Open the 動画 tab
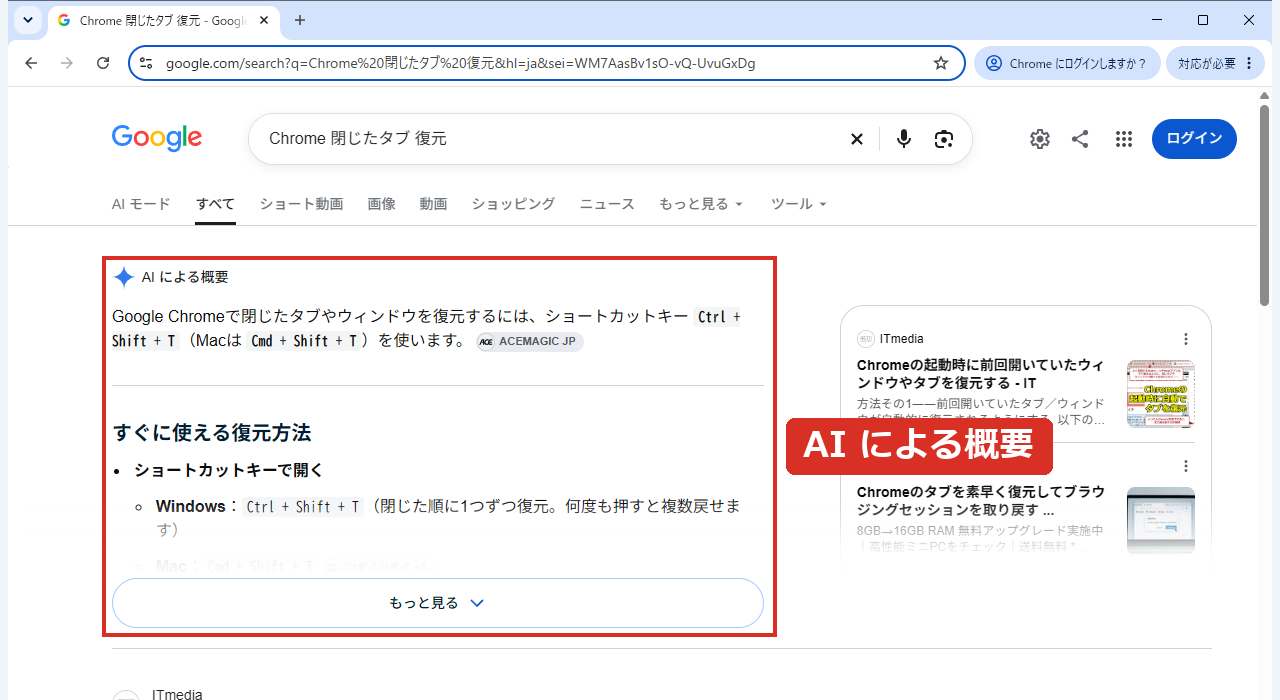 tap(433, 204)
